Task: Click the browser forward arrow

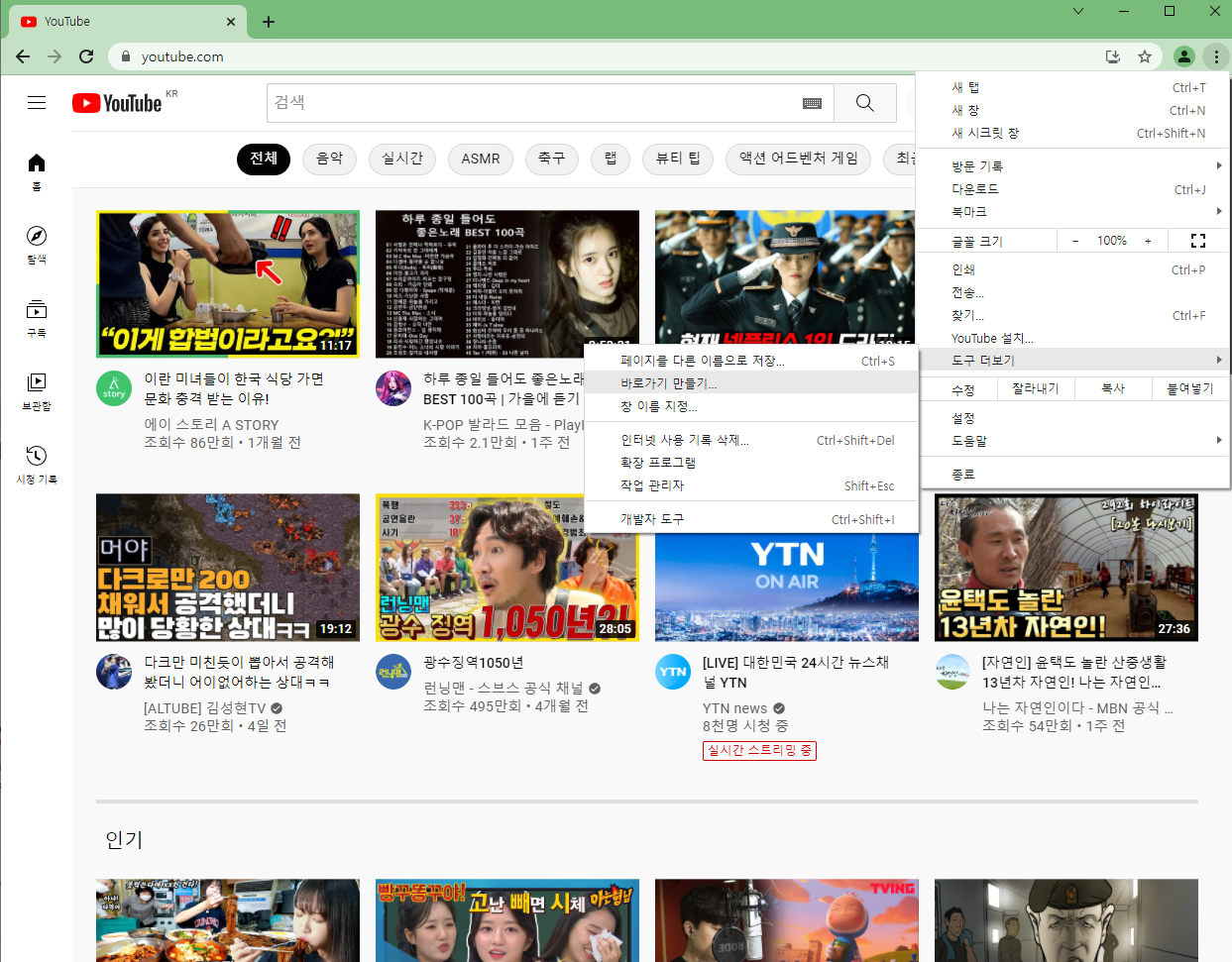Action: click(55, 56)
